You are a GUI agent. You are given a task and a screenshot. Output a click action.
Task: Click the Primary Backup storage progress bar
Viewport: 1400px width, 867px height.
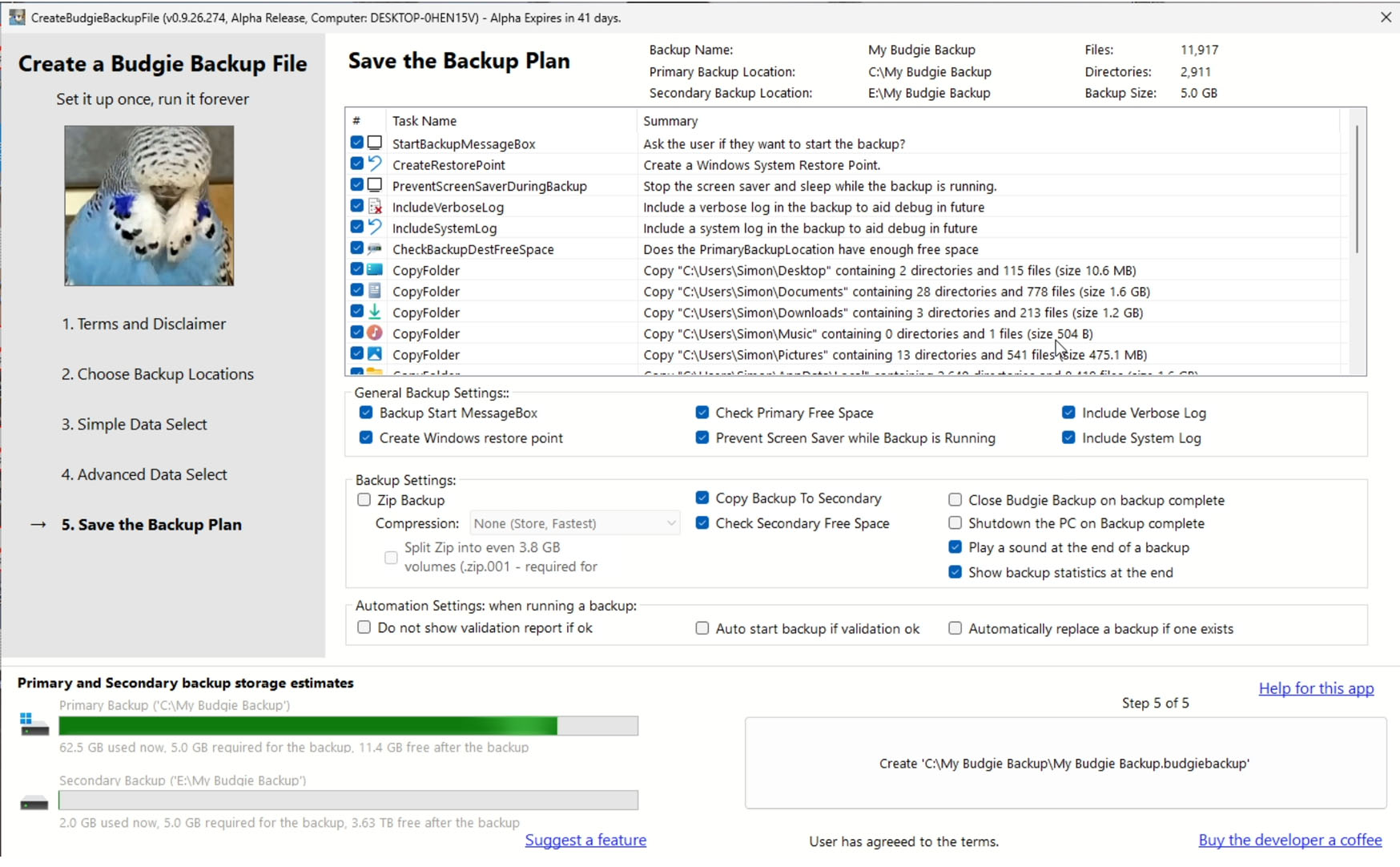click(x=348, y=725)
